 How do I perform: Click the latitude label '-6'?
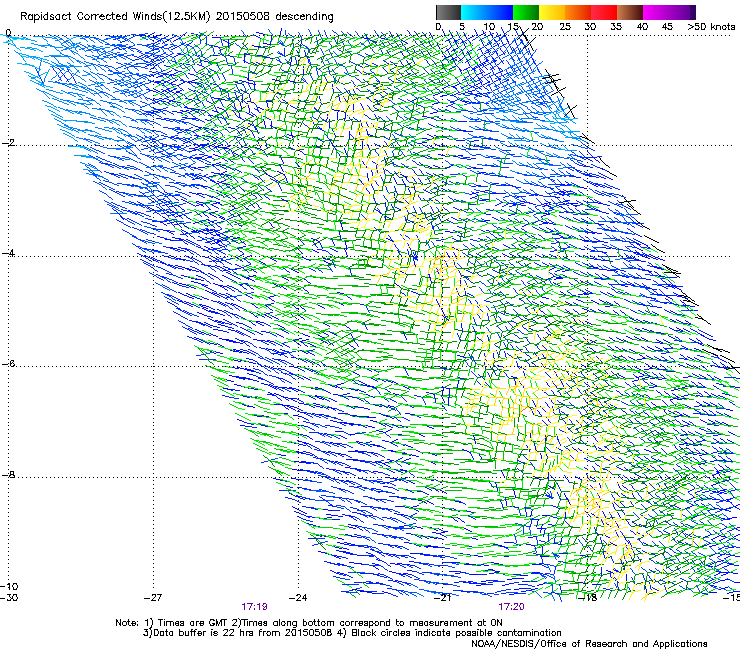click(8, 364)
